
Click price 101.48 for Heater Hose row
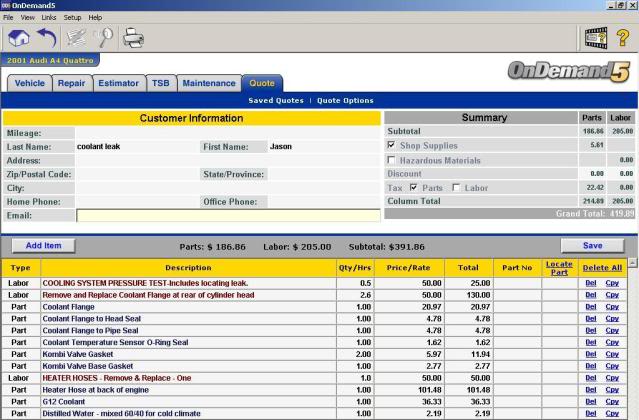point(430,389)
